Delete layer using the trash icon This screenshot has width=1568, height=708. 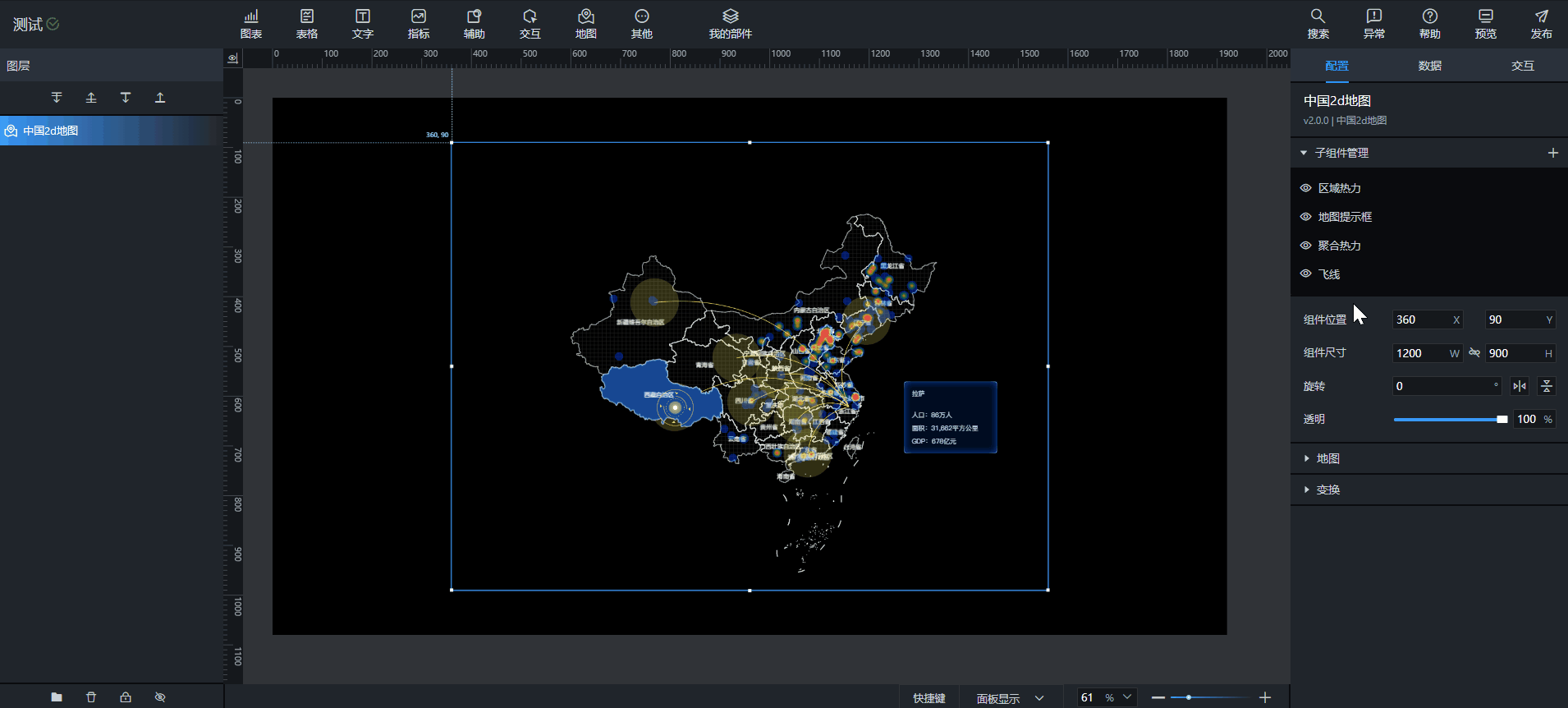pyautogui.click(x=91, y=697)
